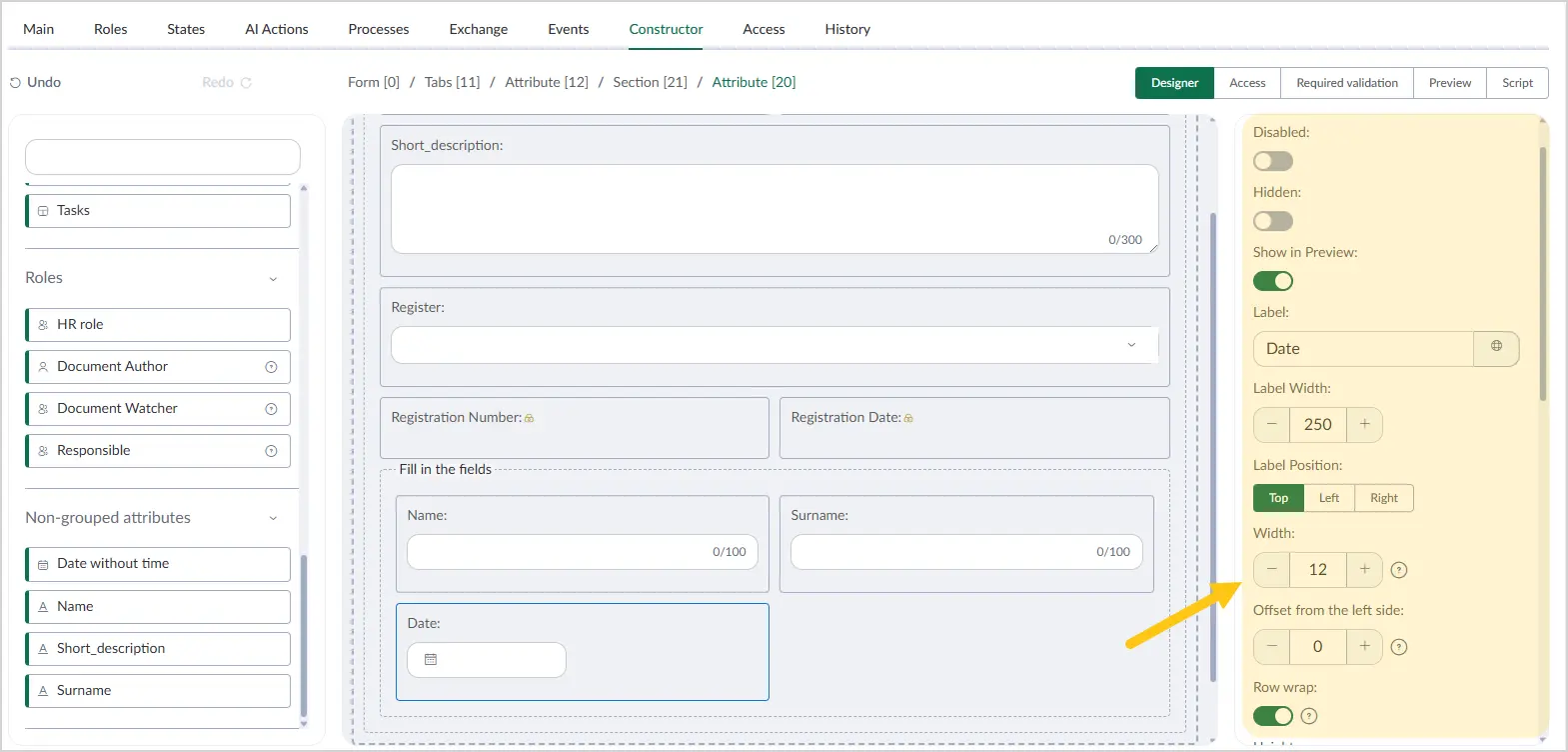Click lock icon beside Registration Date
The width and height of the screenshot is (1568, 752).
point(908,418)
